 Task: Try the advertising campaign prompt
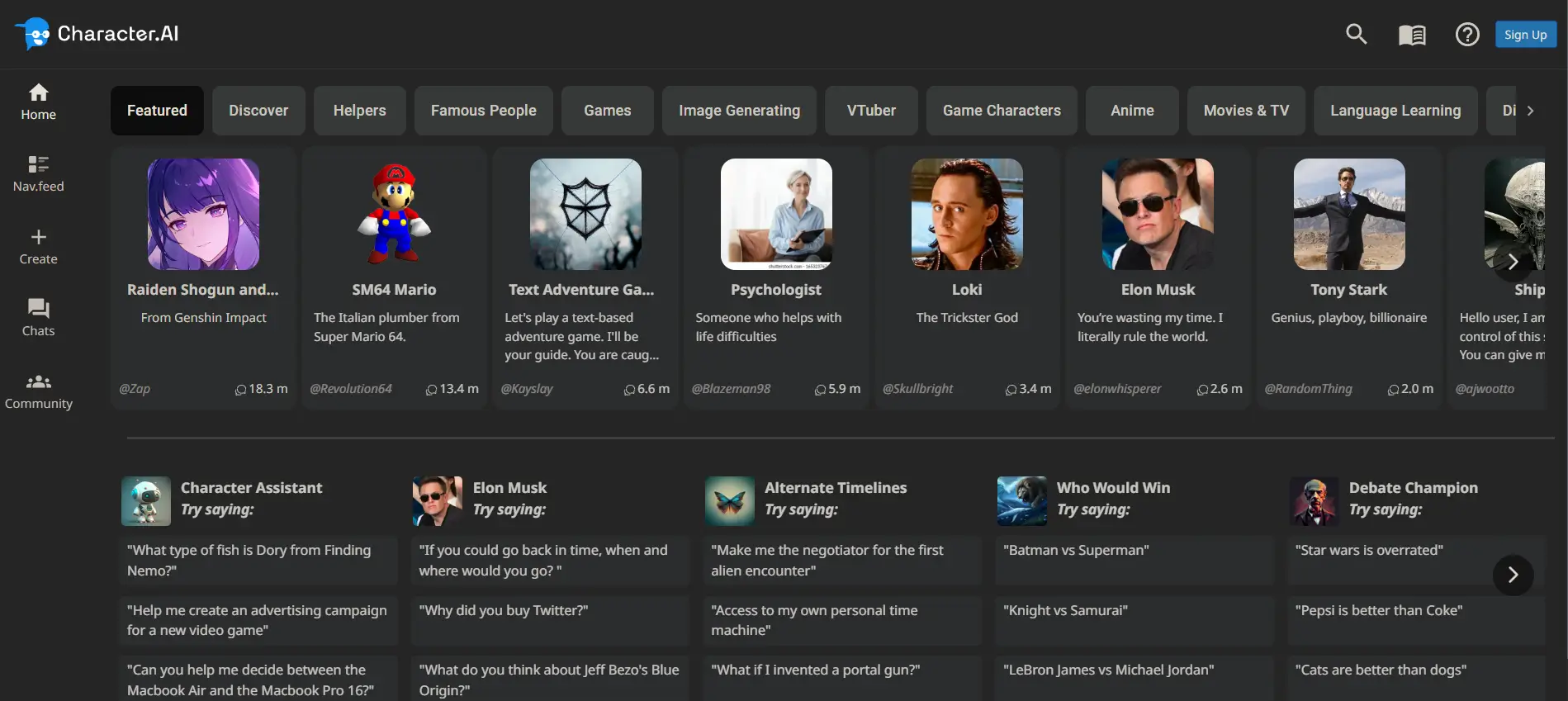[x=258, y=620]
